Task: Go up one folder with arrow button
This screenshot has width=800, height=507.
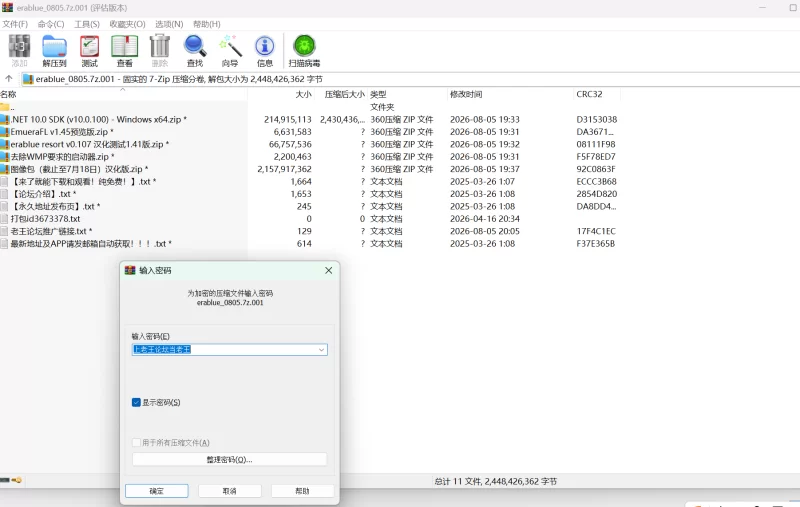Action: (x=9, y=79)
